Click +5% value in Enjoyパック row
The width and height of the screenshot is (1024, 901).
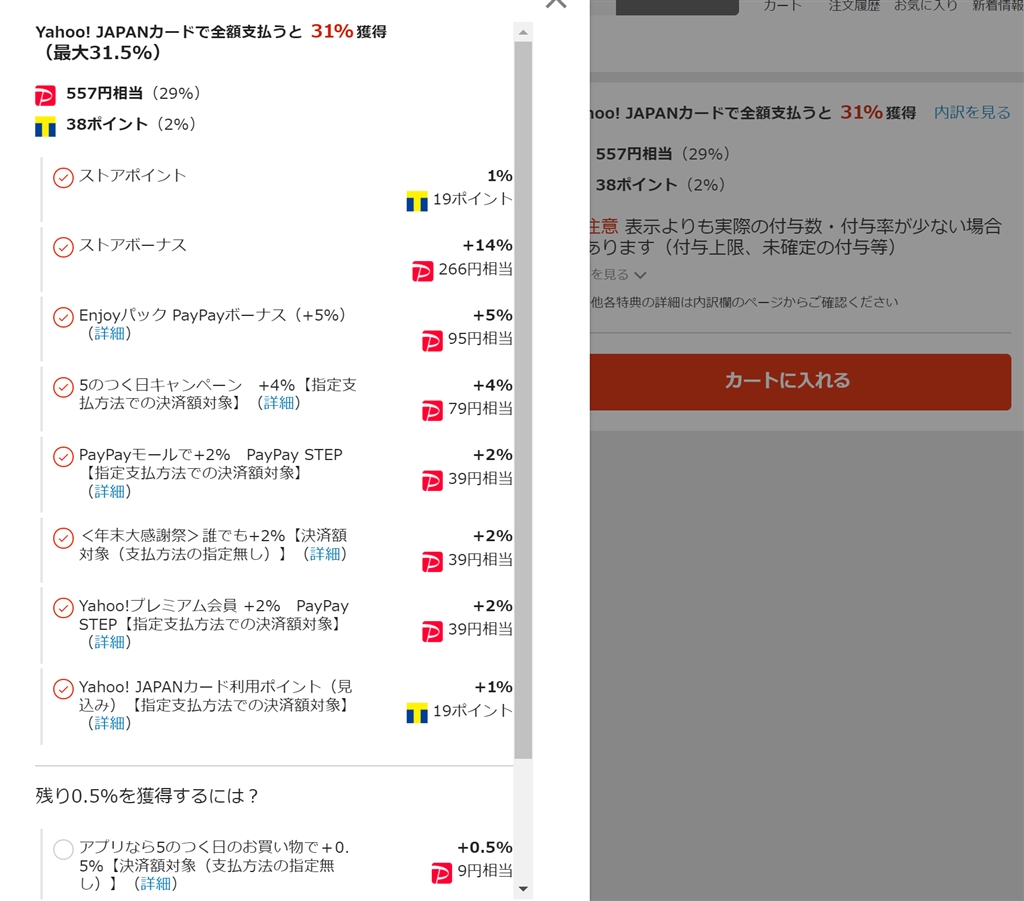(x=492, y=315)
